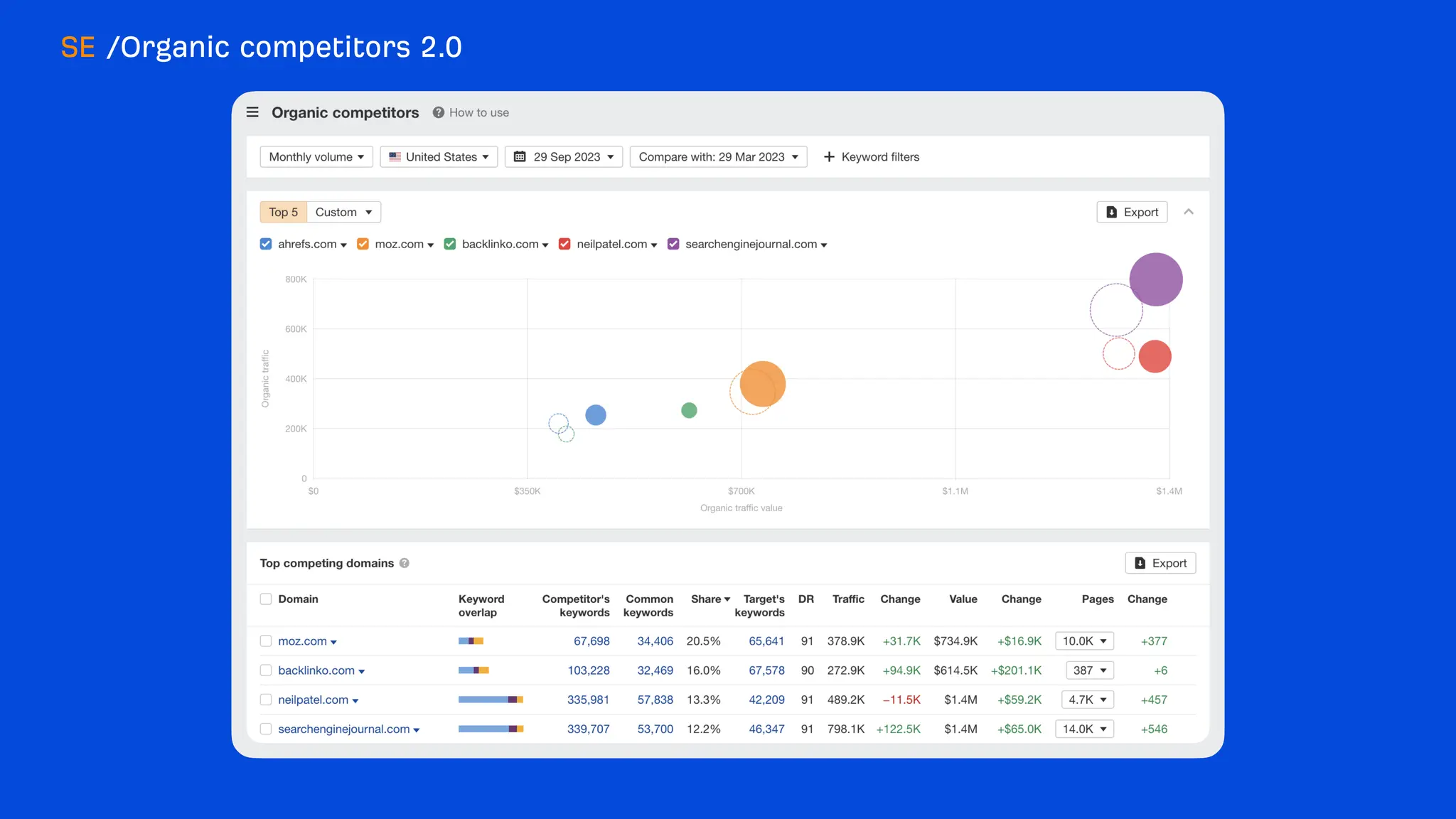
Task: Click common keywords 57,838 for neilpatel.com
Action: (655, 700)
